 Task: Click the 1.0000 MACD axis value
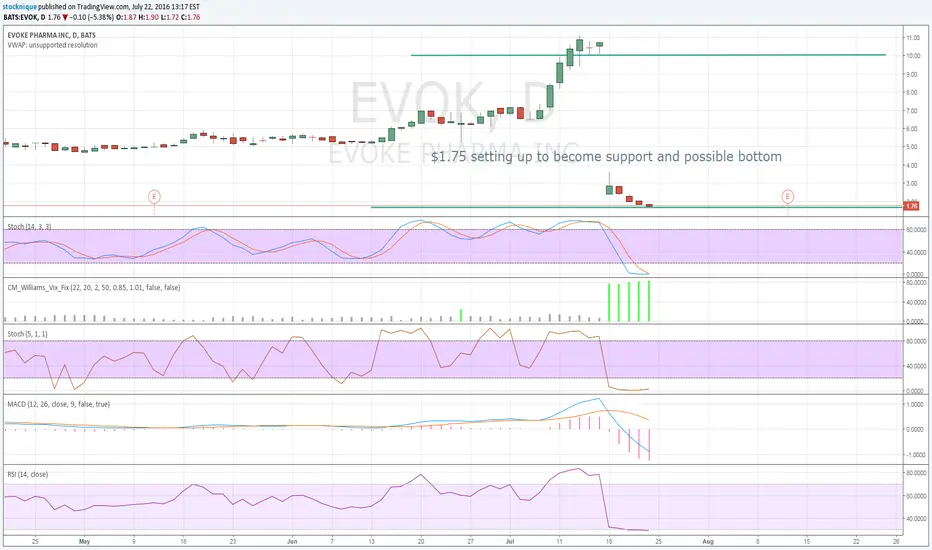pos(915,404)
